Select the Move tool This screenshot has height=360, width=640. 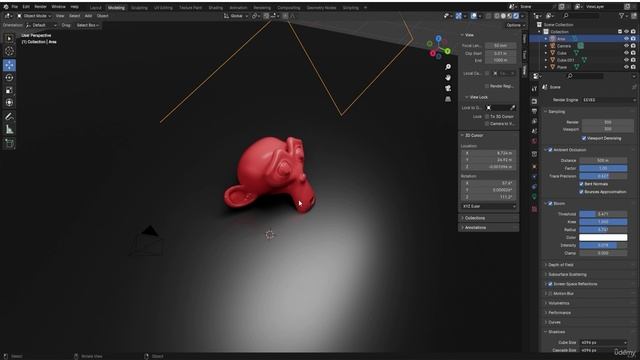[9, 65]
